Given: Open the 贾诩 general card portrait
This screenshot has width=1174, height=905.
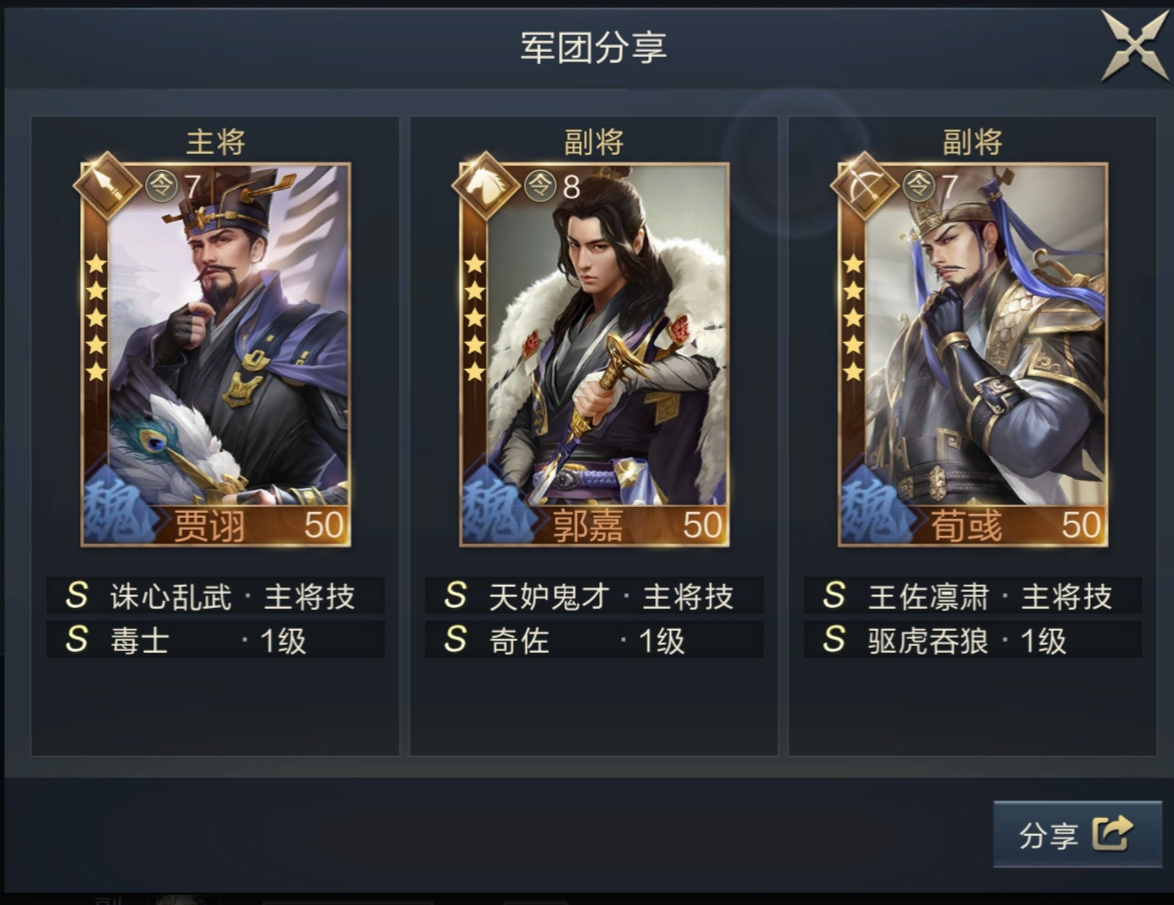Looking at the screenshot, I should pos(216,354).
